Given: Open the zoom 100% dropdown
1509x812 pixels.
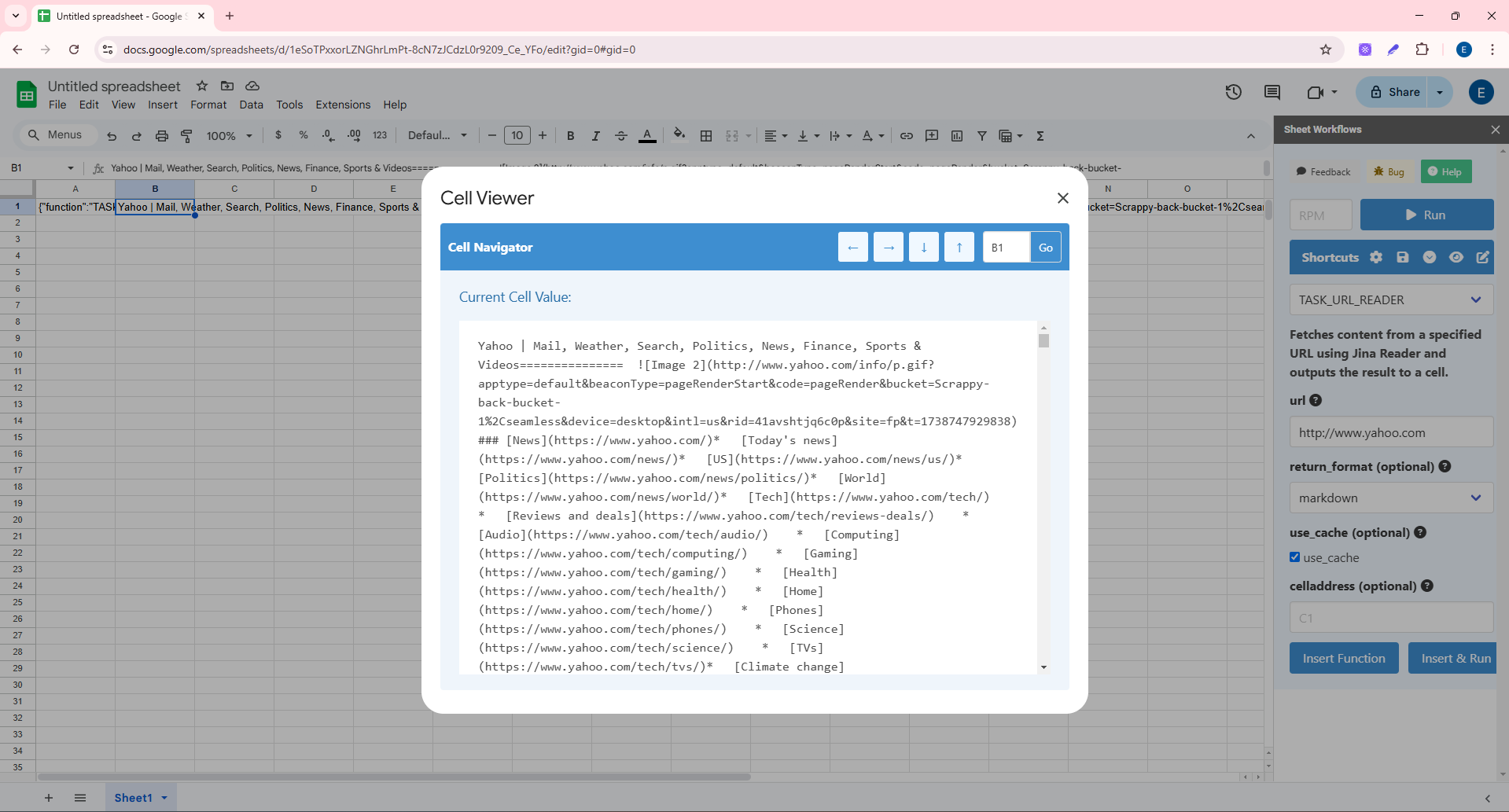Looking at the screenshot, I should (229, 135).
